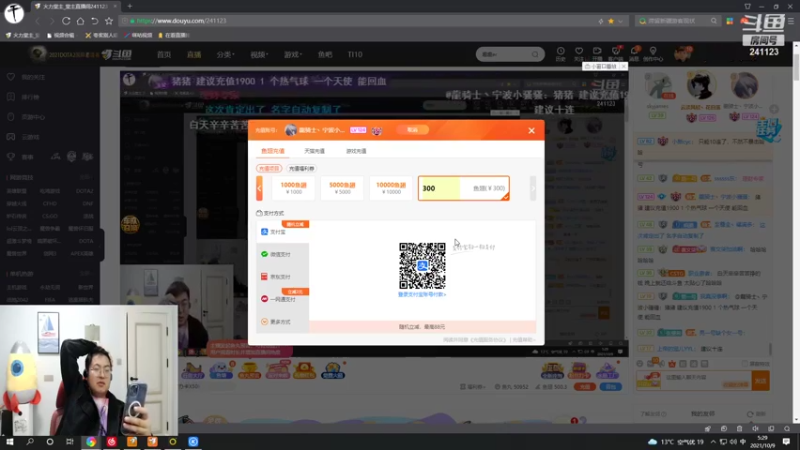Choose 微信支付 payment method
Viewport: 800px width, 450px height.
click(283, 254)
